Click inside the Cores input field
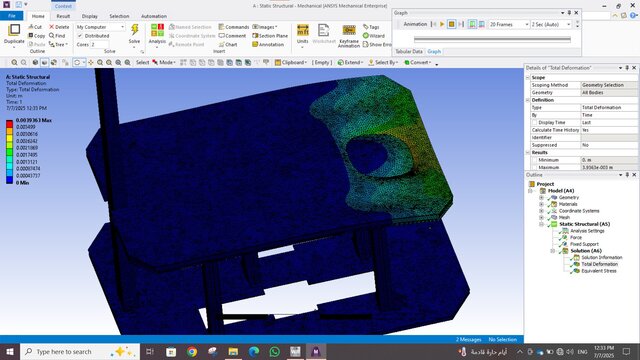 click(100, 44)
